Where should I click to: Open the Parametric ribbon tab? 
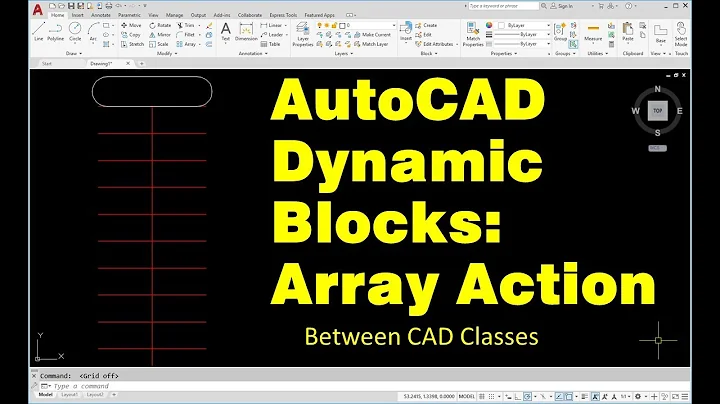129,15
